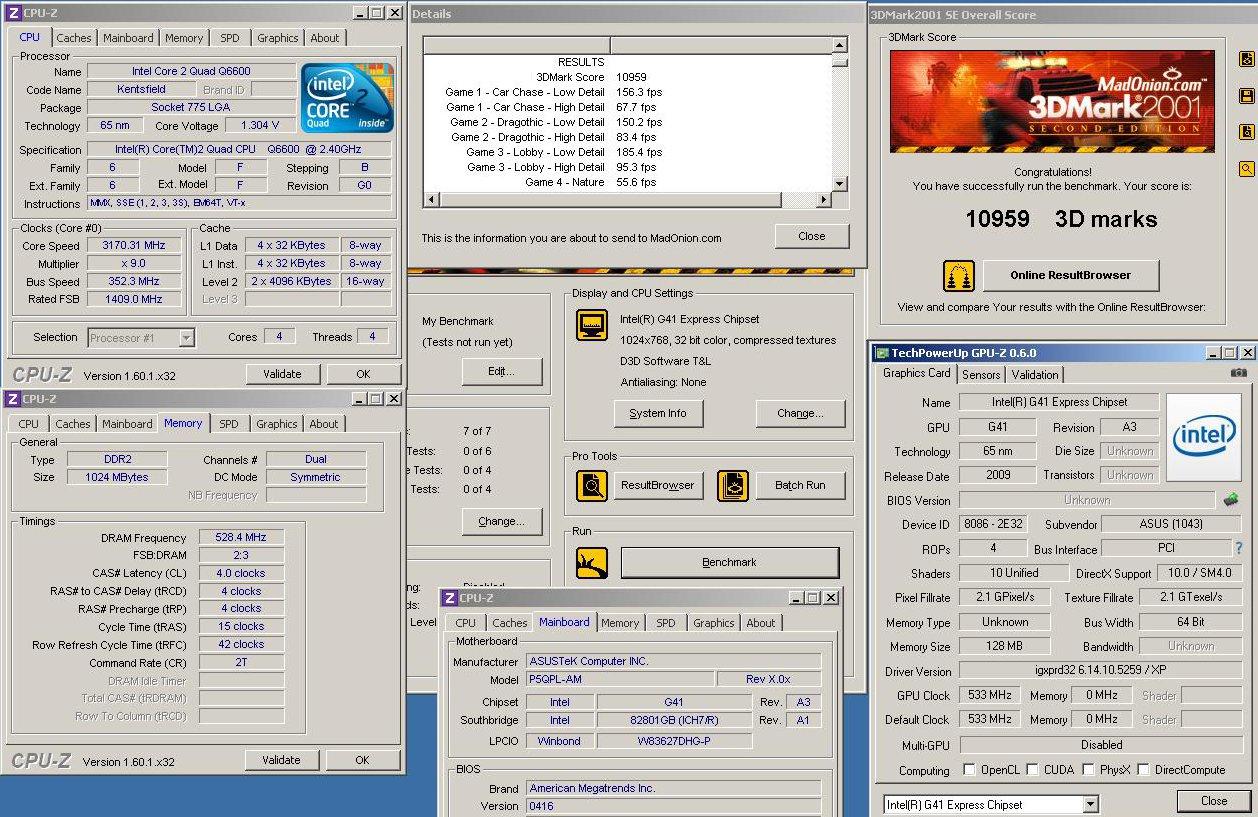1258x817 pixels.
Task: Click the up arrow of the Details results scrollbar
Action: [x=839, y=45]
